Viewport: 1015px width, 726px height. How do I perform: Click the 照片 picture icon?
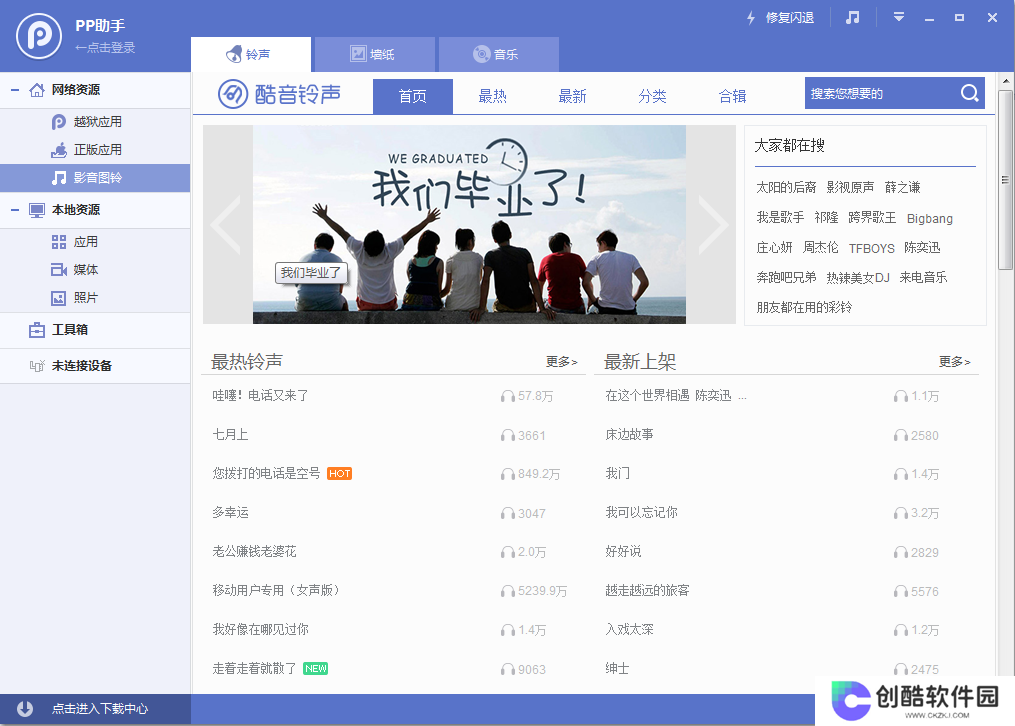coord(59,298)
